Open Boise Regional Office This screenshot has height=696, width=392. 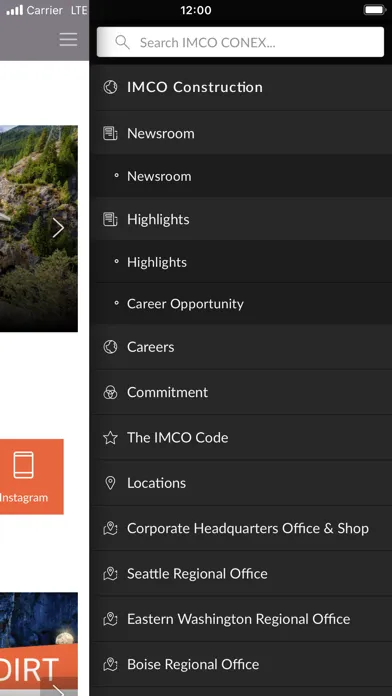tap(241, 664)
